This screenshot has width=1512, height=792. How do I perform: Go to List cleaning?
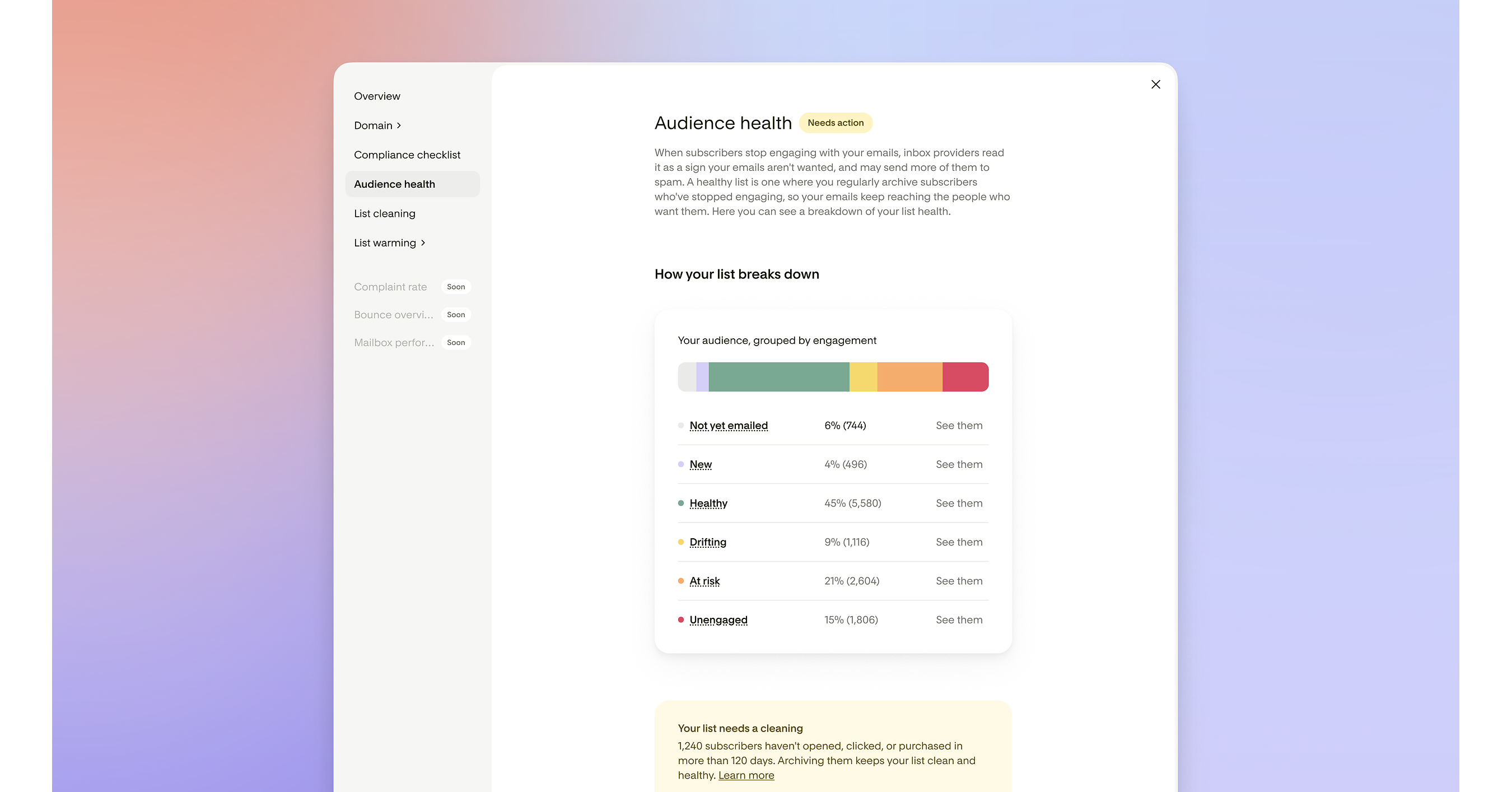pyautogui.click(x=385, y=214)
